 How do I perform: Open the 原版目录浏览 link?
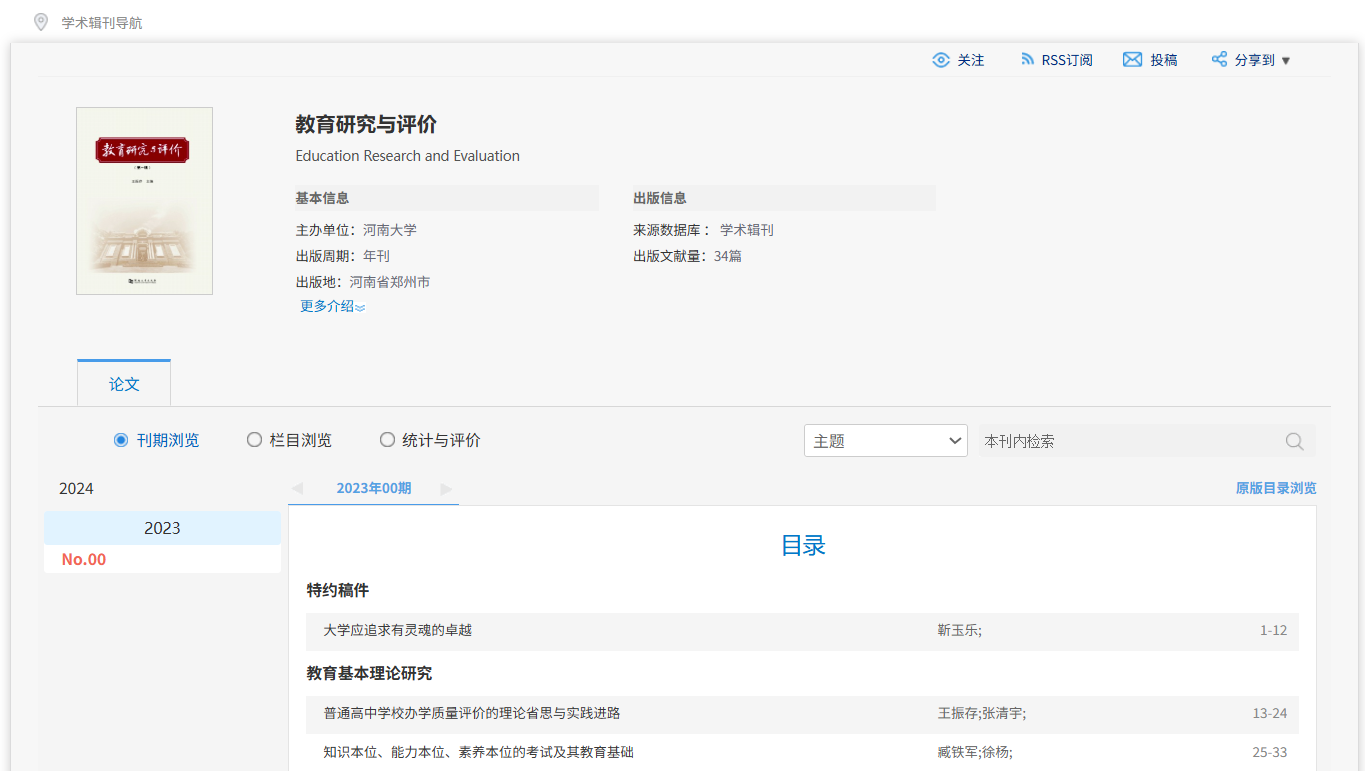tap(1275, 489)
